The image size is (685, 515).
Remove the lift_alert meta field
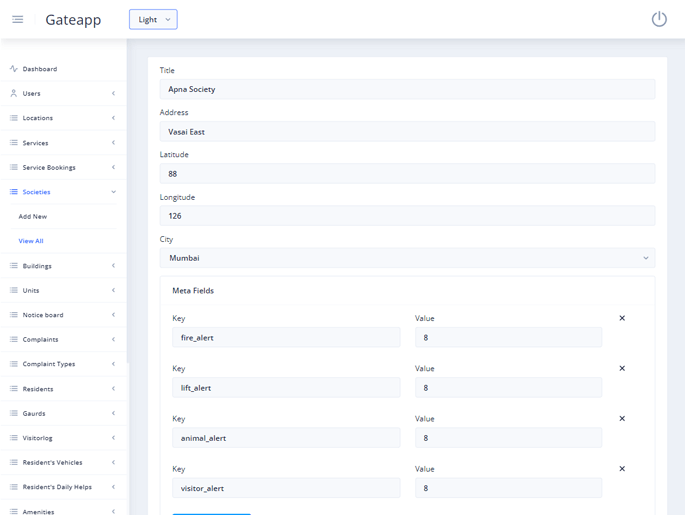click(x=622, y=368)
